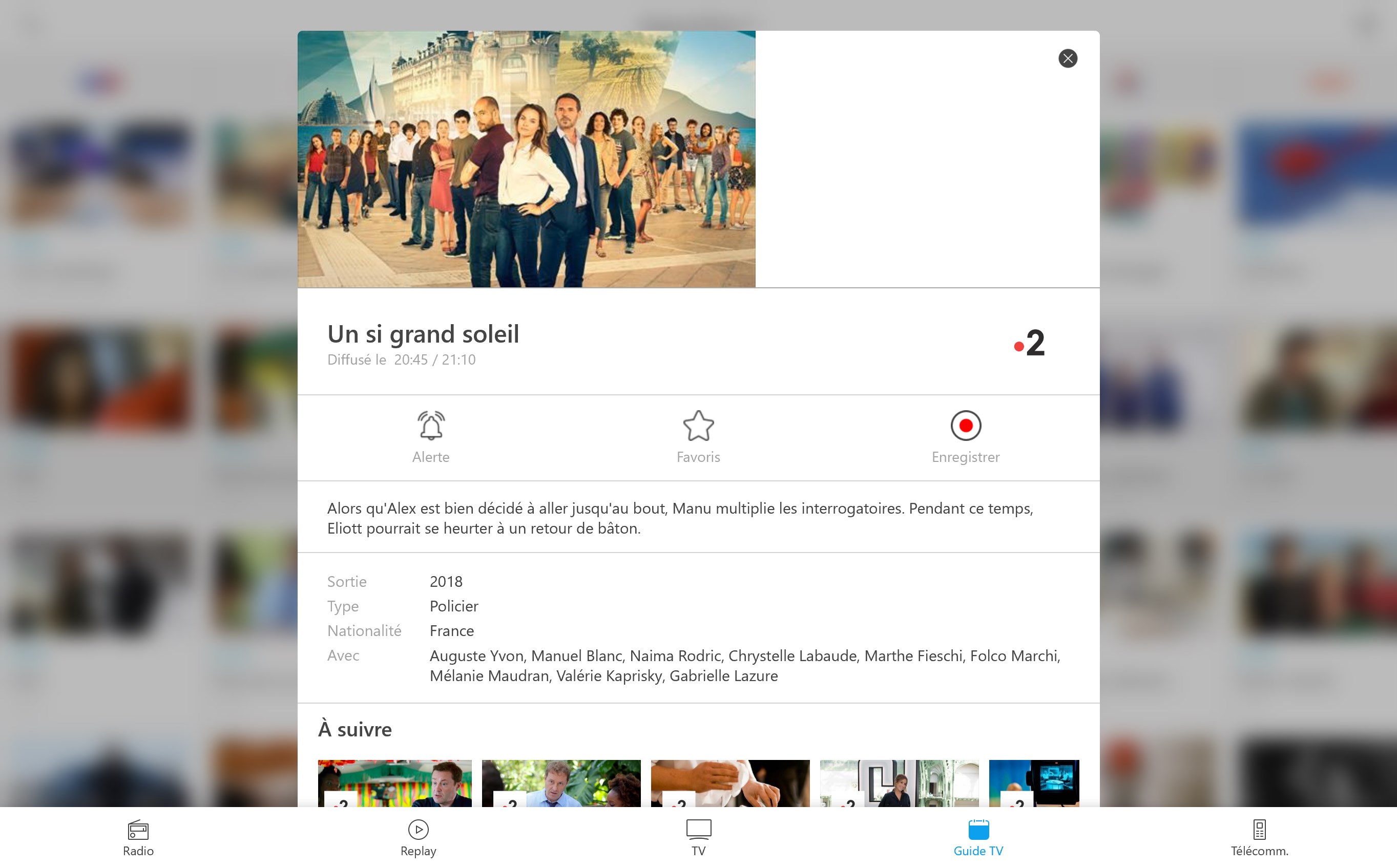This screenshot has width=1397, height=868.
Task: Open second À suivre thumbnail with man in tie
Action: point(561,783)
